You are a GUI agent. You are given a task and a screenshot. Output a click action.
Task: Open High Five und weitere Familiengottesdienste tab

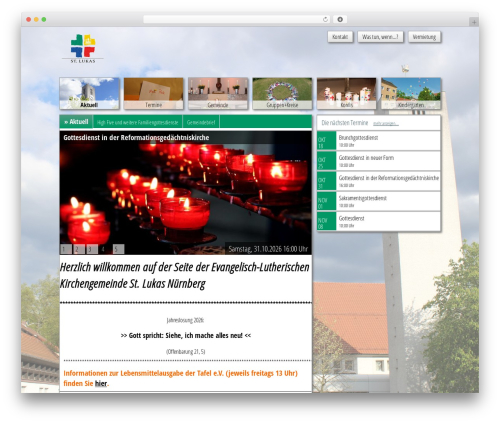coord(138,122)
